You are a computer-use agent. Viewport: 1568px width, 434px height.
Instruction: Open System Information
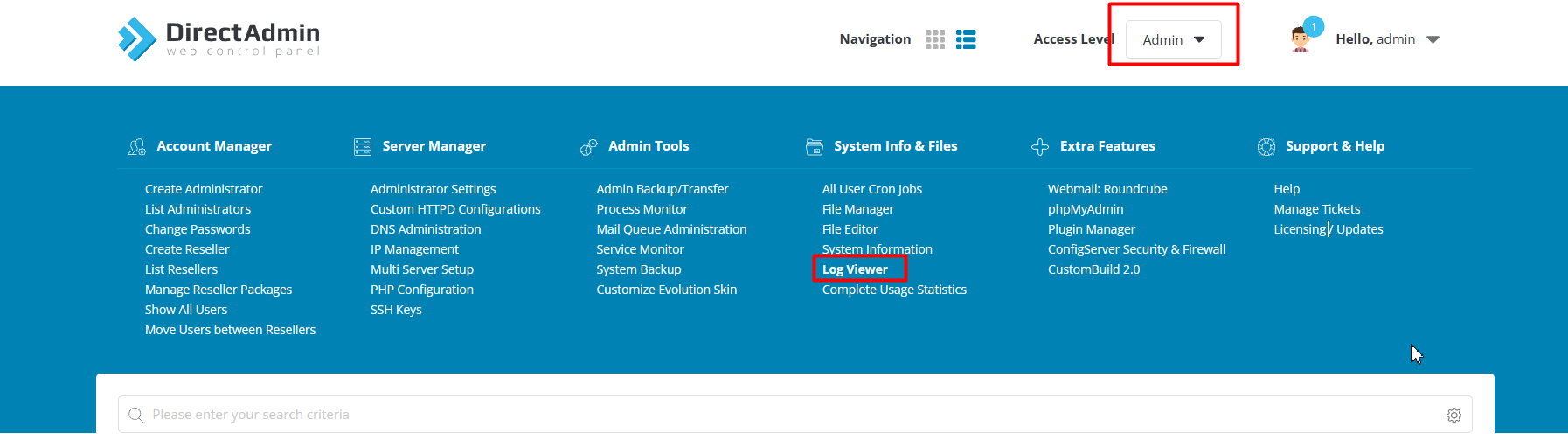click(x=878, y=249)
